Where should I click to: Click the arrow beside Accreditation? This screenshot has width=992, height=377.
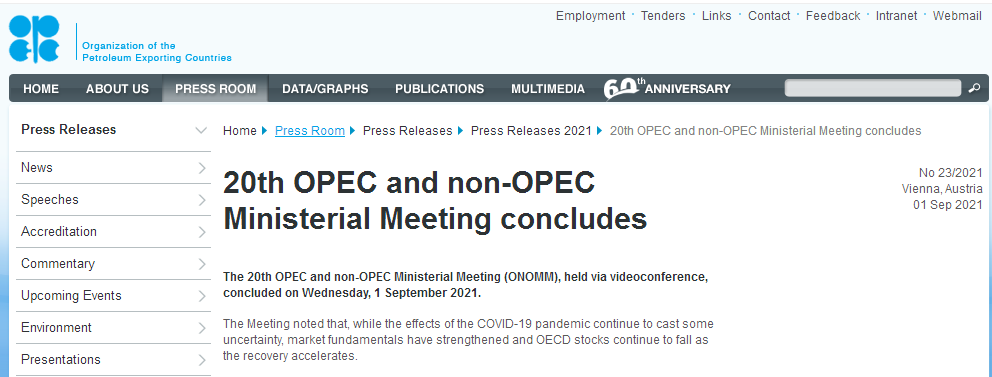(202, 232)
